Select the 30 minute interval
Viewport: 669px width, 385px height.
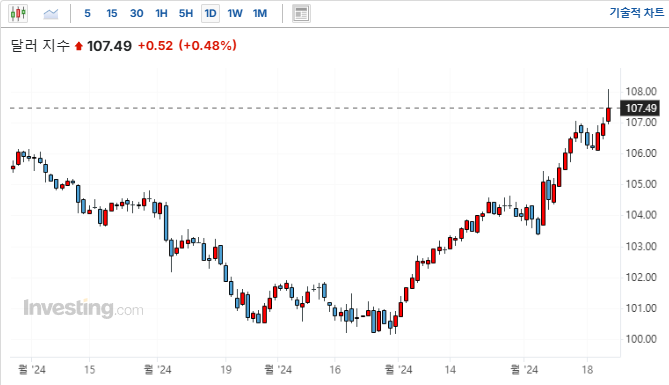click(x=137, y=14)
